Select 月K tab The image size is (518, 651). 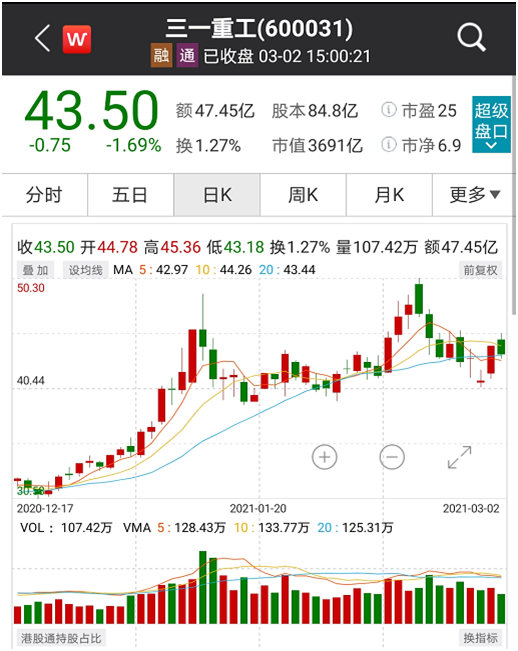[389, 195]
